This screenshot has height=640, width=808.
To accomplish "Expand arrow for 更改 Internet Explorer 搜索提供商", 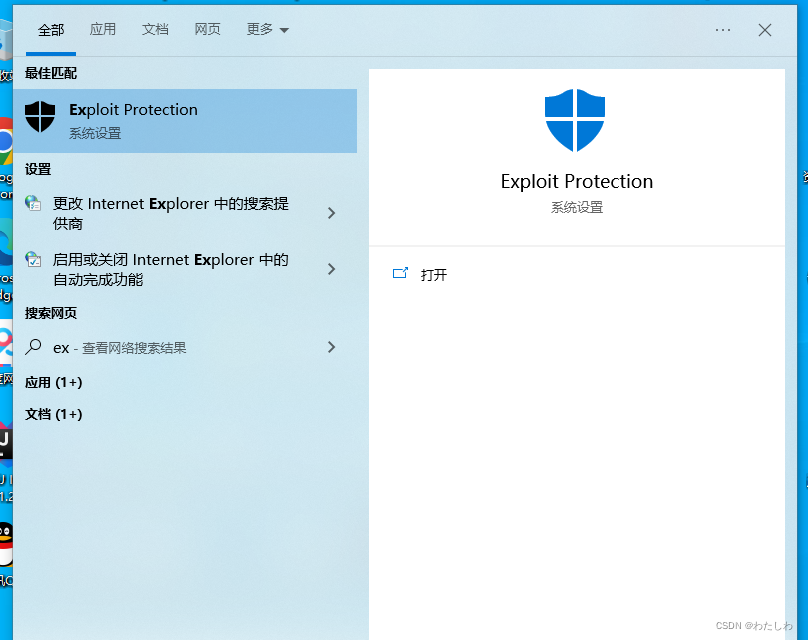I will tap(331, 213).
